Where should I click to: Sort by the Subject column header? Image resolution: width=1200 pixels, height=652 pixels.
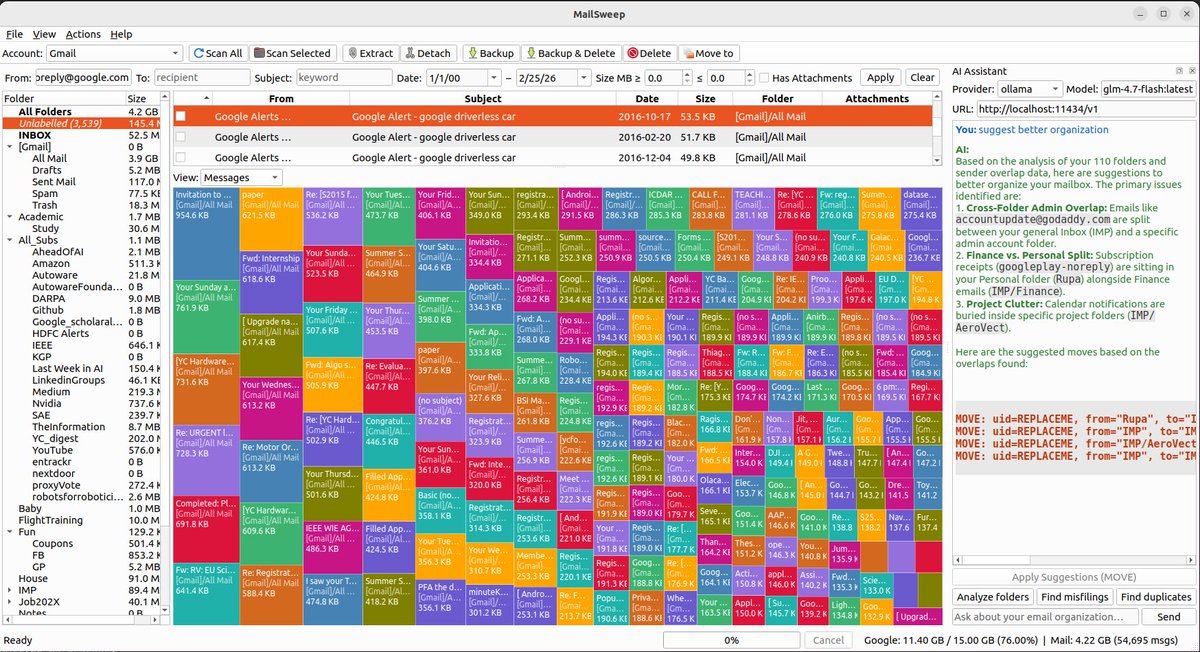coord(483,98)
